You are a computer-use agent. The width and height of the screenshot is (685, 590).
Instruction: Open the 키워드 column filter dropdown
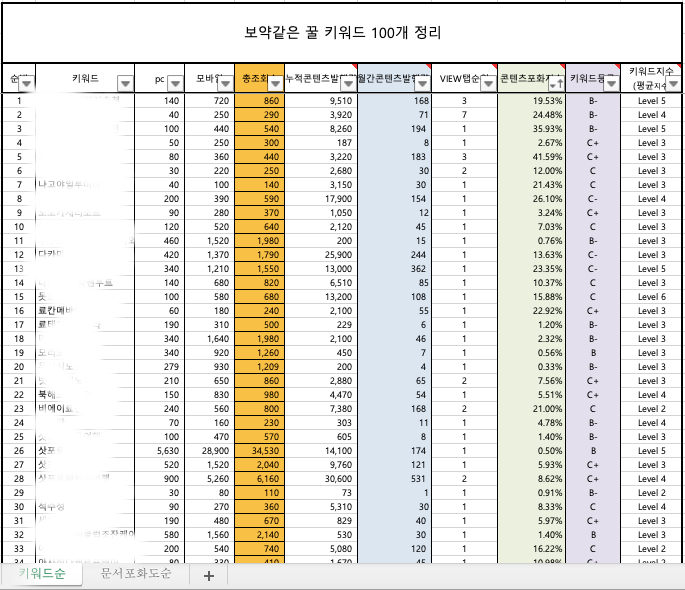(x=125, y=83)
